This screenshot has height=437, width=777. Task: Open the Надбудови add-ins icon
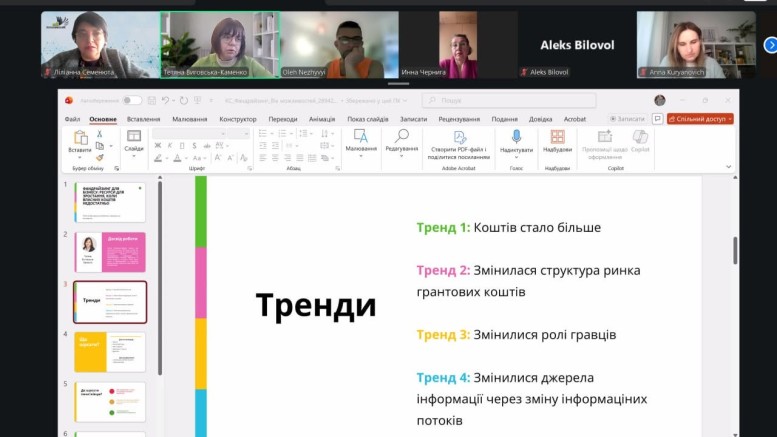coord(557,136)
